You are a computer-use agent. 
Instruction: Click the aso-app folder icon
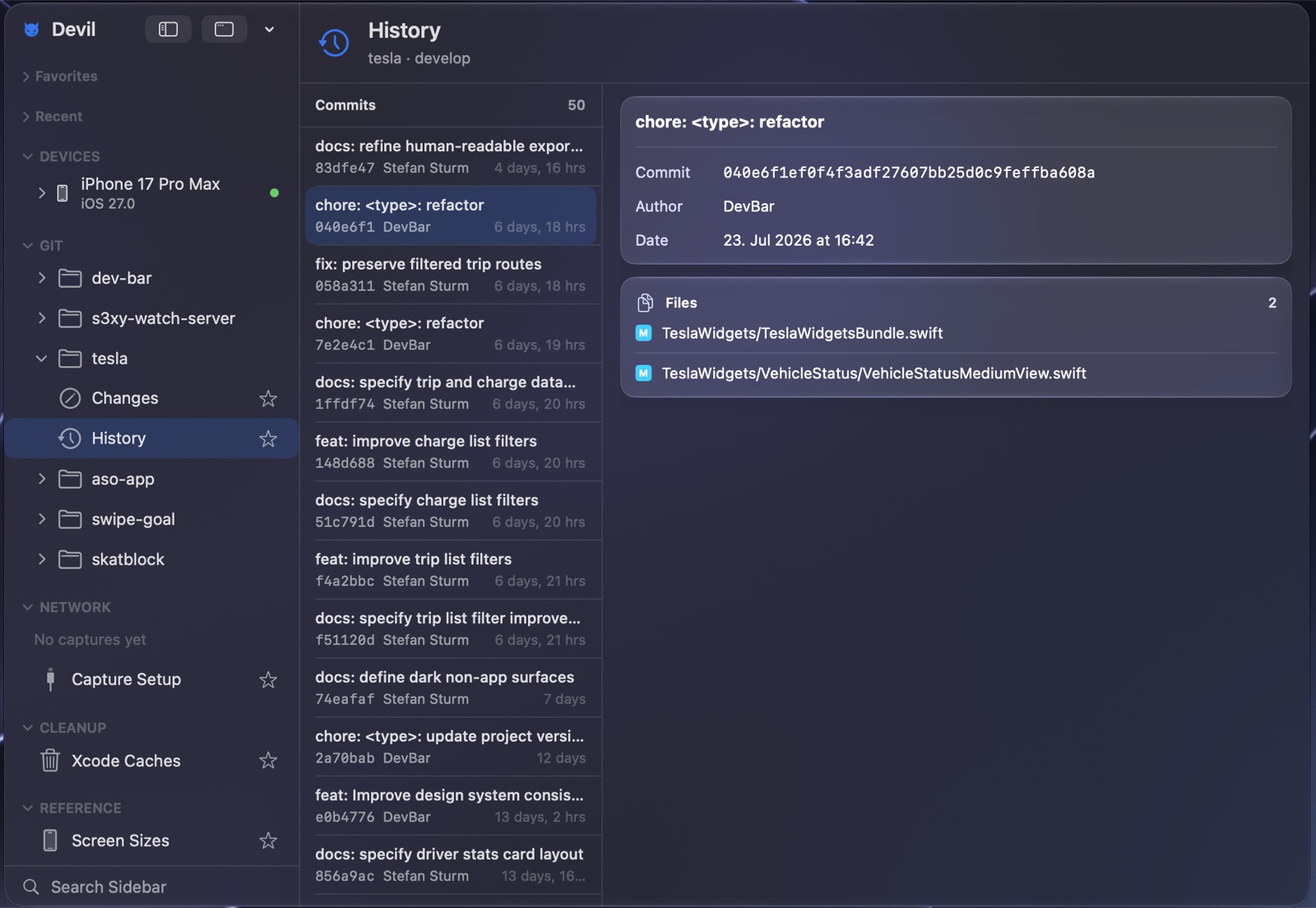point(70,479)
